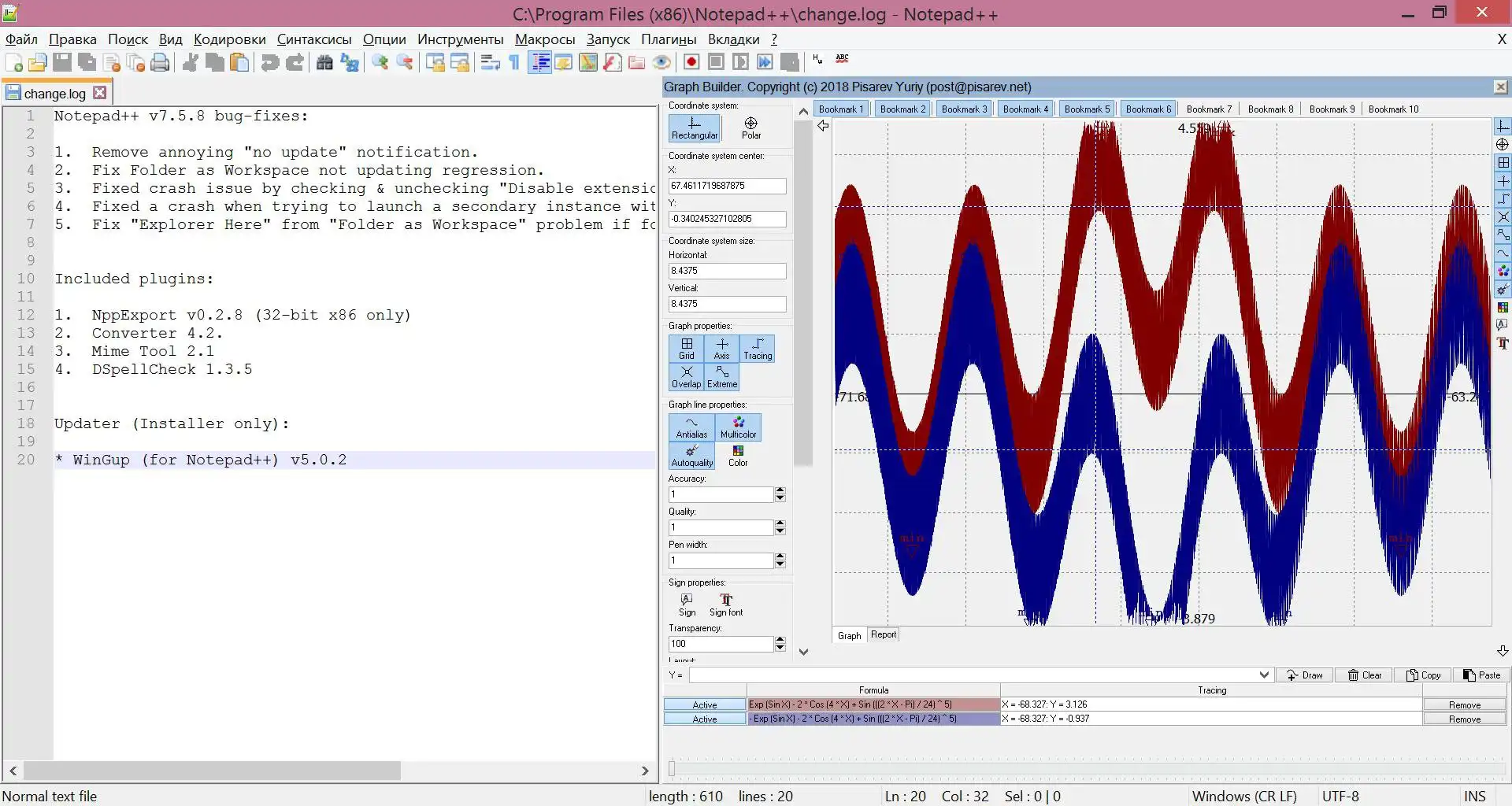Click the sign font T icon in right strip
The image size is (1512, 806).
(x=1503, y=343)
